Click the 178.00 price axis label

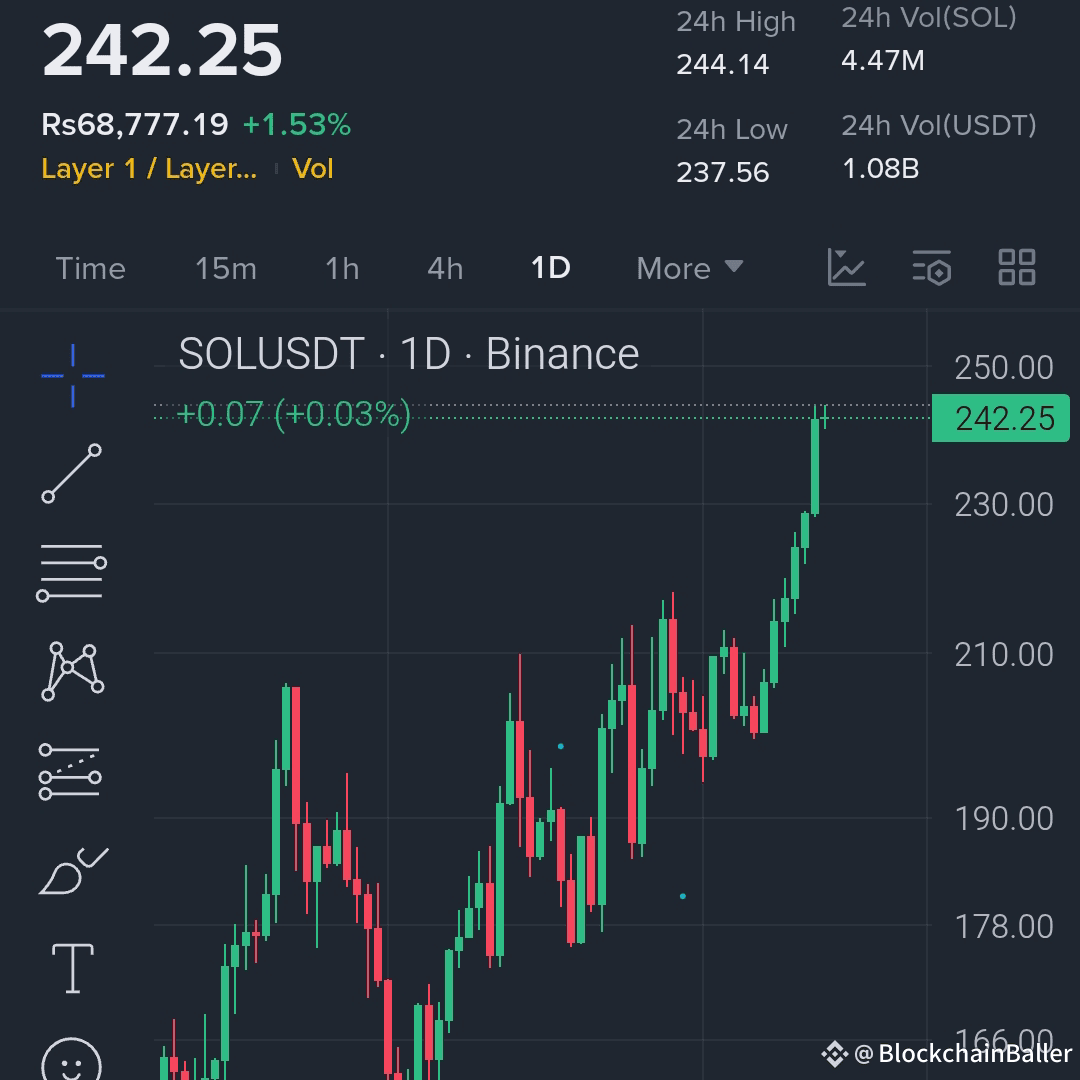[1004, 926]
